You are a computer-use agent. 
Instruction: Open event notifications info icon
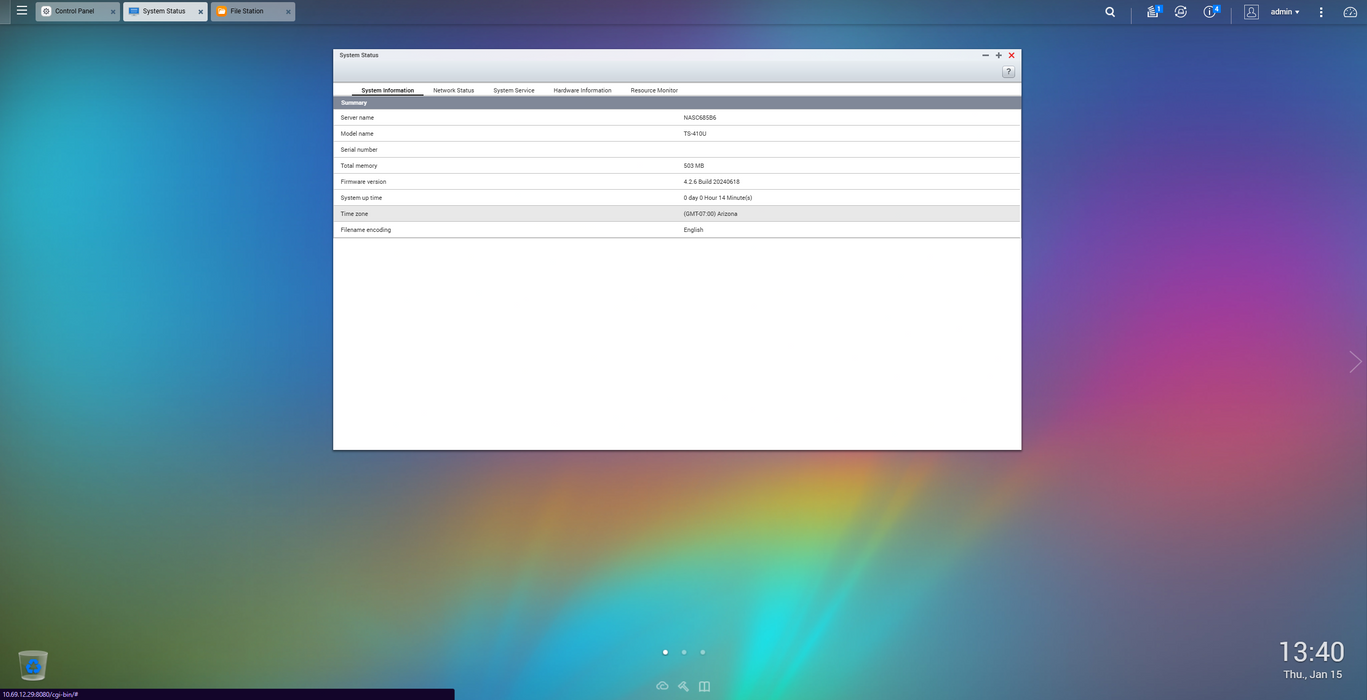1210,12
